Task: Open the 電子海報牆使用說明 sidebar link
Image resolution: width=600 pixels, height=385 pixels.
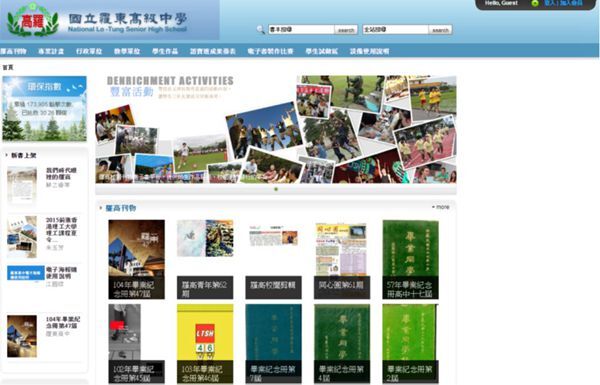Action: [61, 272]
